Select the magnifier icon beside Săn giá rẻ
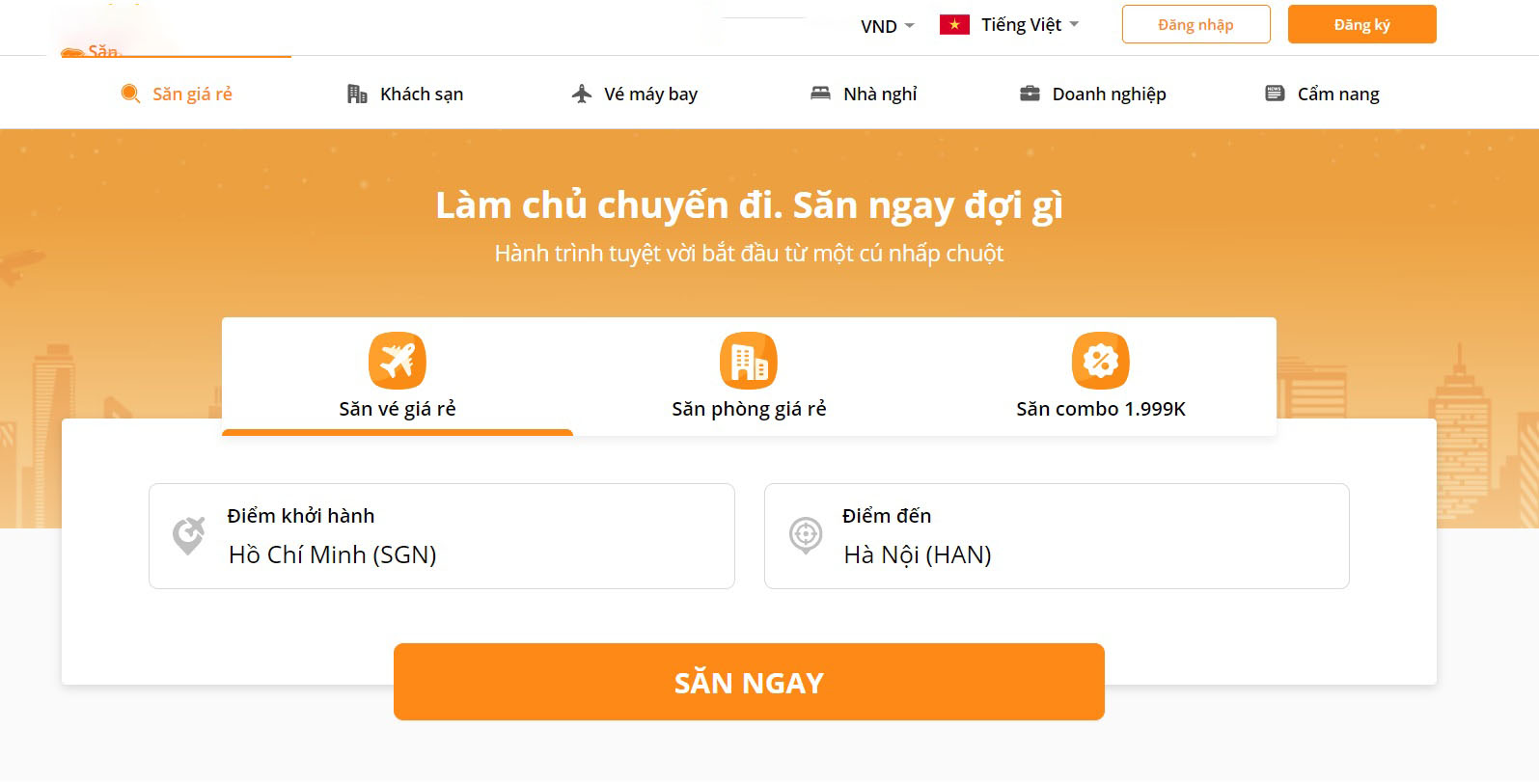The height and width of the screenshot is (784, 1539). pos(128,94)
